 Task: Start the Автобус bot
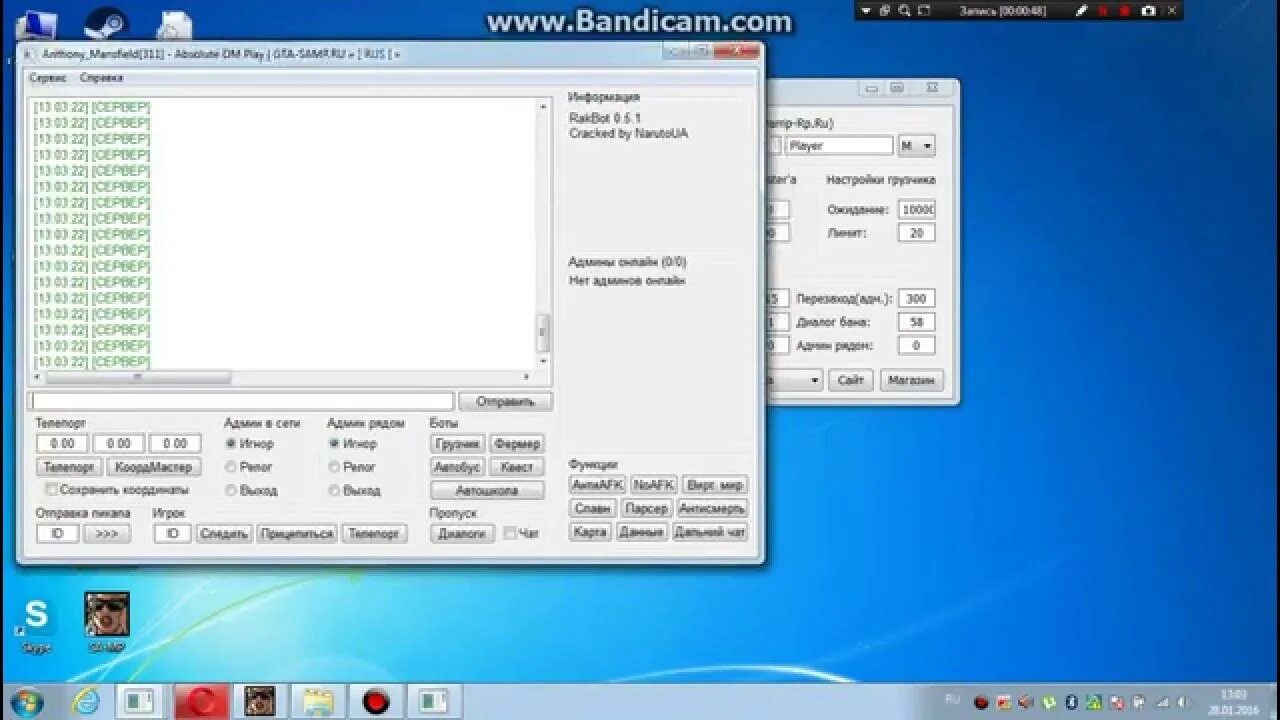pyautogui.click(x=458, y=467)
